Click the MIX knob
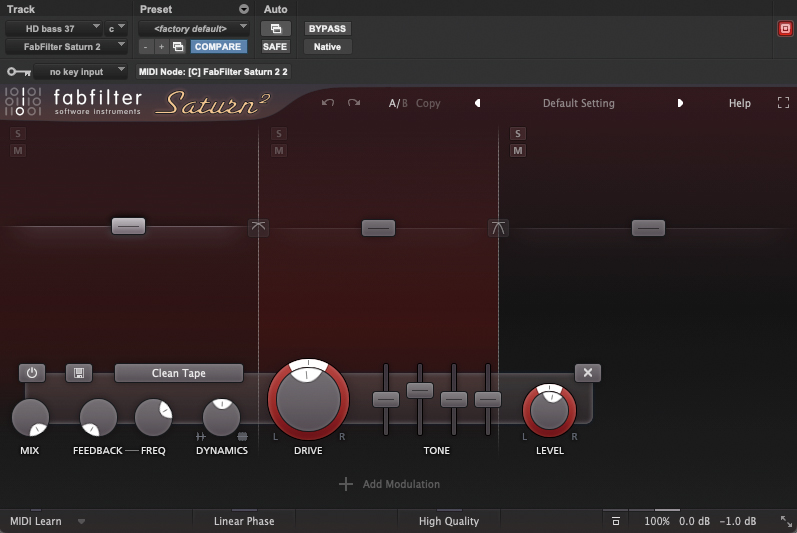797x533 pixels. pyautogui.click(x=30, y=417)
